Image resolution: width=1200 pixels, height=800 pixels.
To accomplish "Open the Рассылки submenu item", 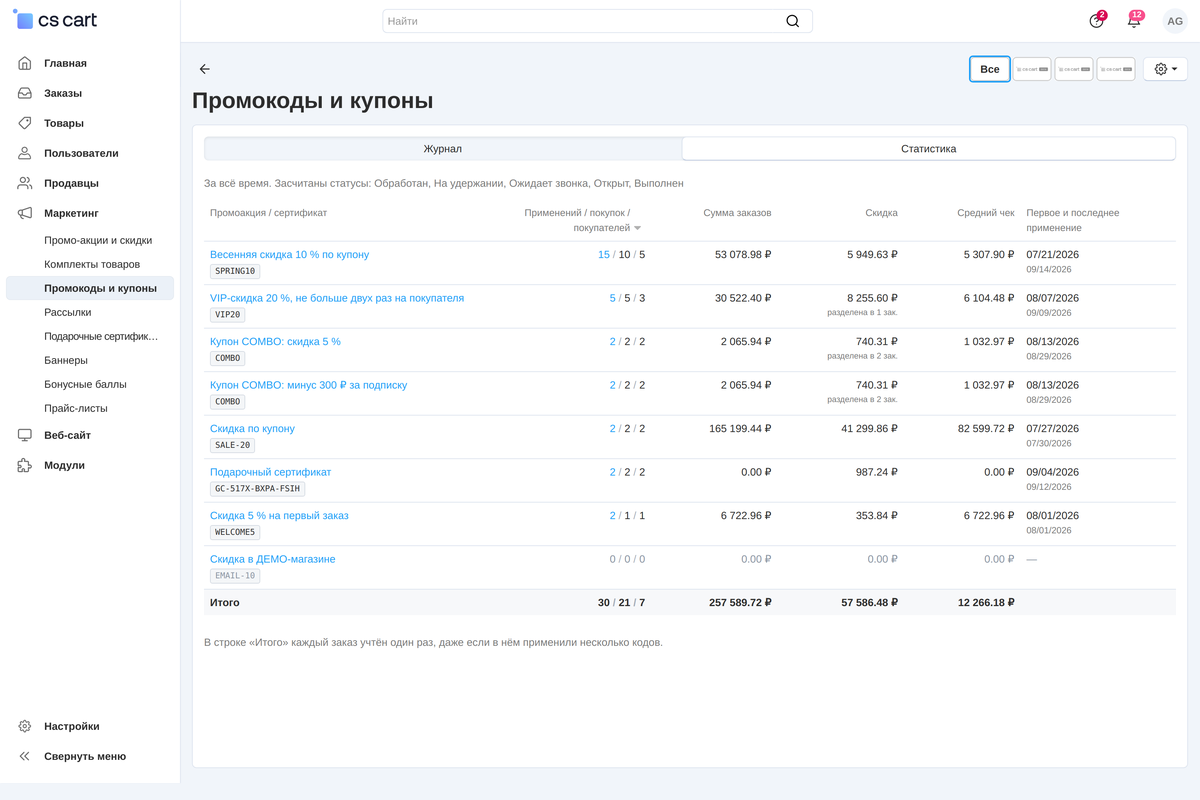I will point(68,312).
